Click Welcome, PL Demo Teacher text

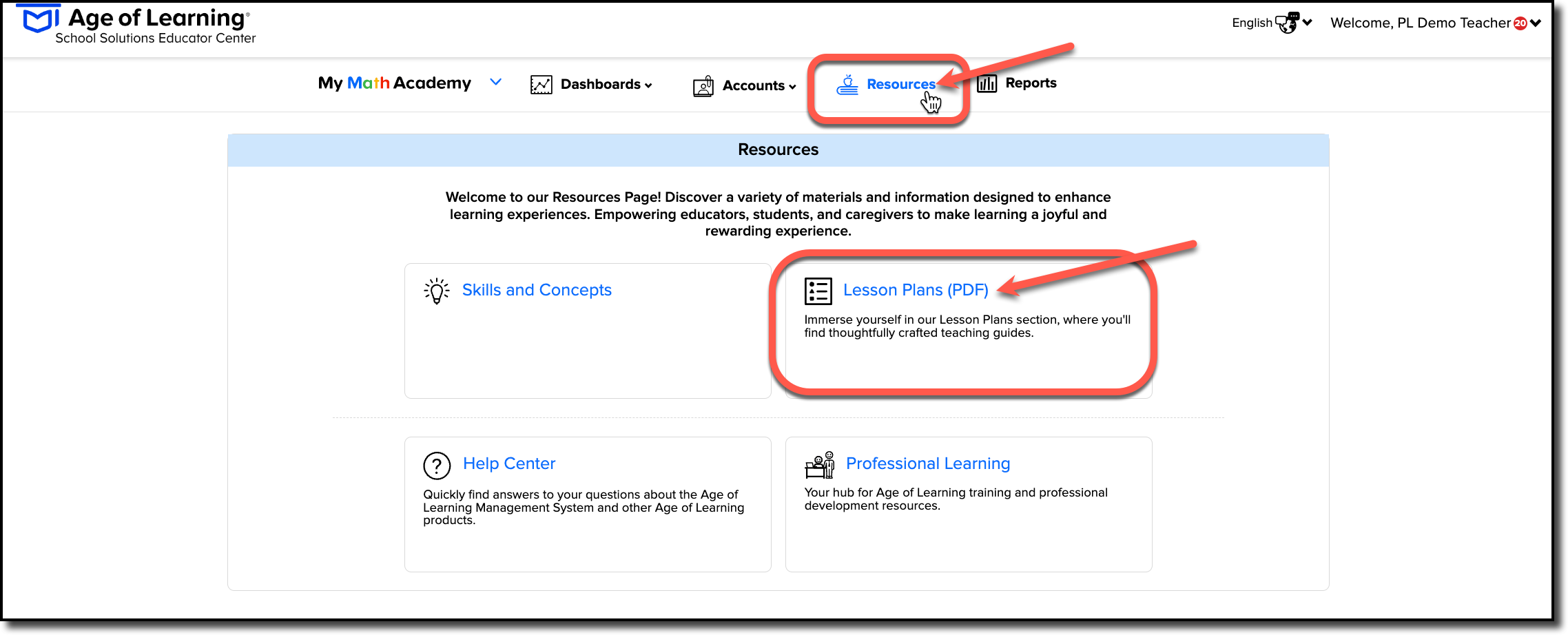(1420, 23)
